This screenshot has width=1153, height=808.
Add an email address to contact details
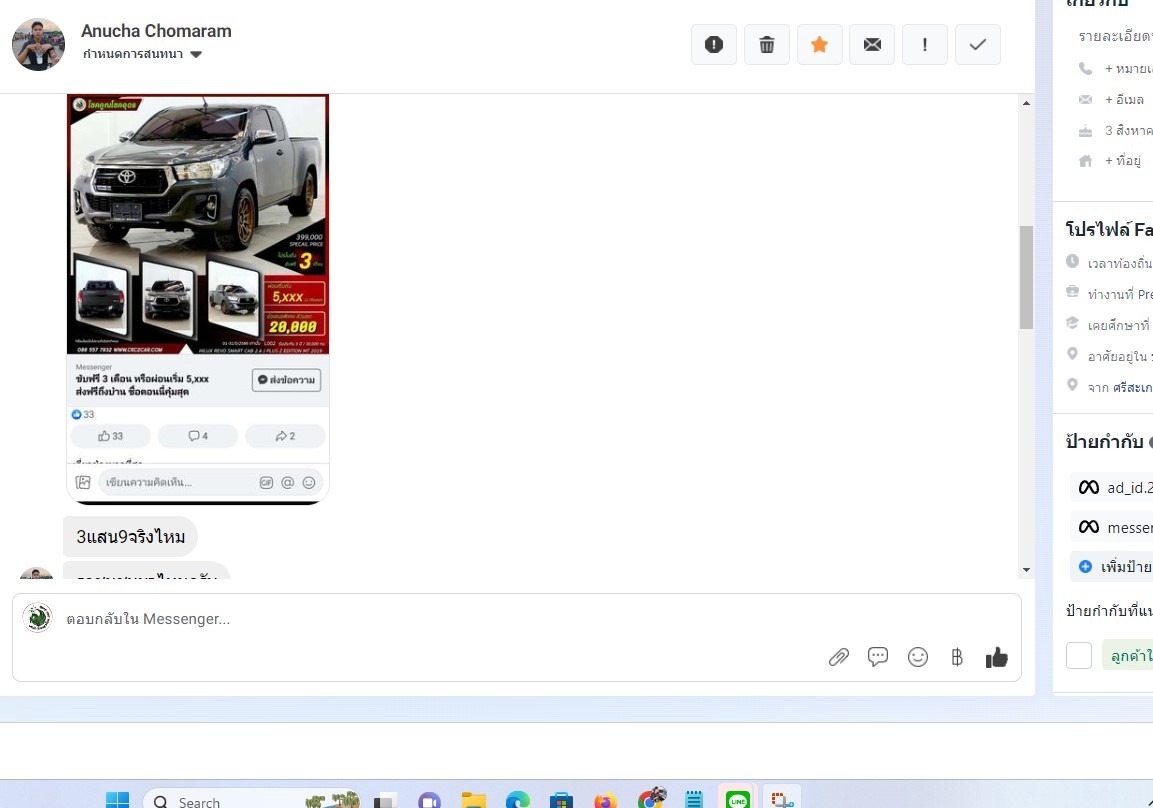pyautogui.click(x=1127, y=100)
